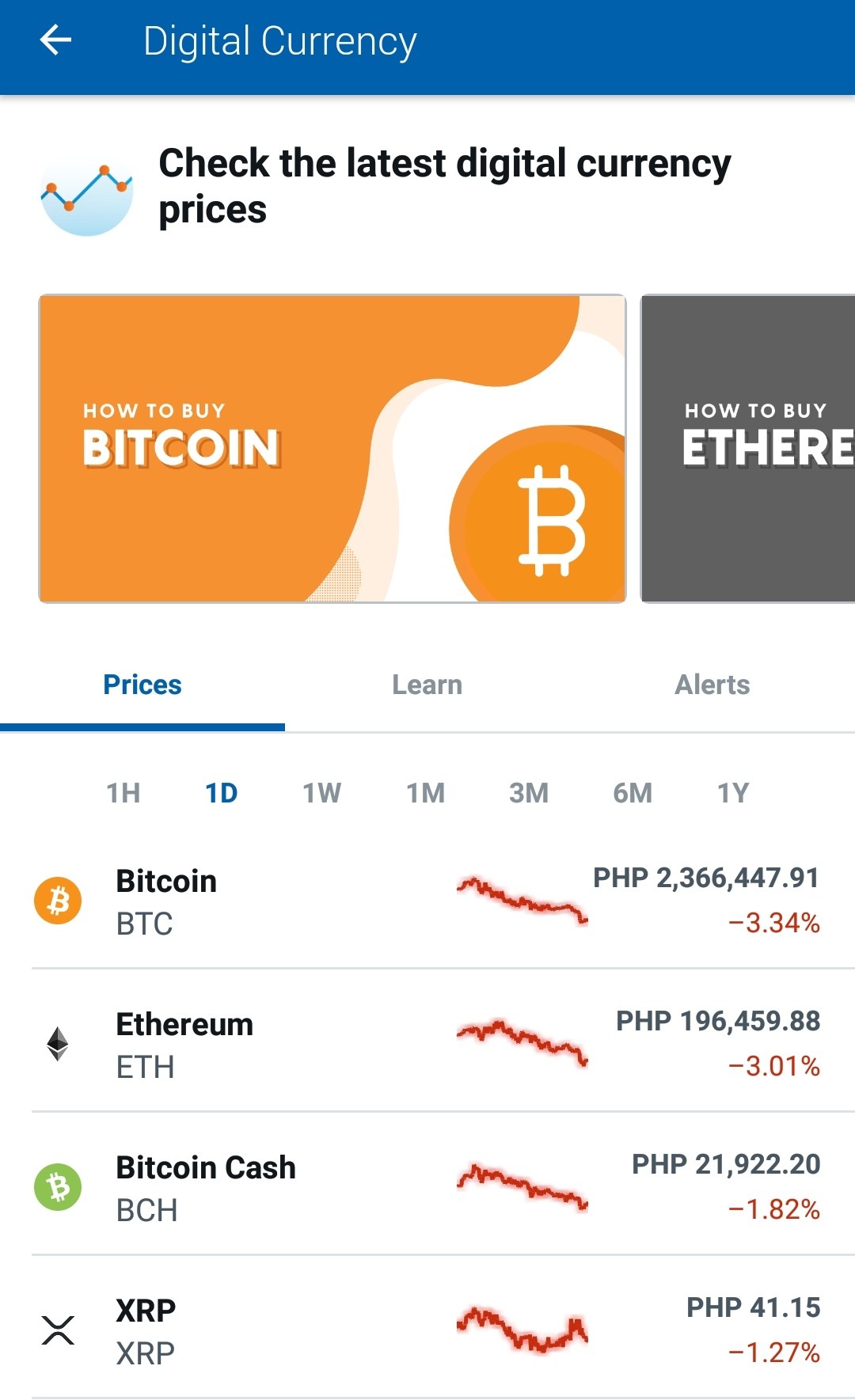Image resolution: width=855 pixels, height=1400 pixels.
Task: Select the 1Y time range
Action: (x=733, y=792)
